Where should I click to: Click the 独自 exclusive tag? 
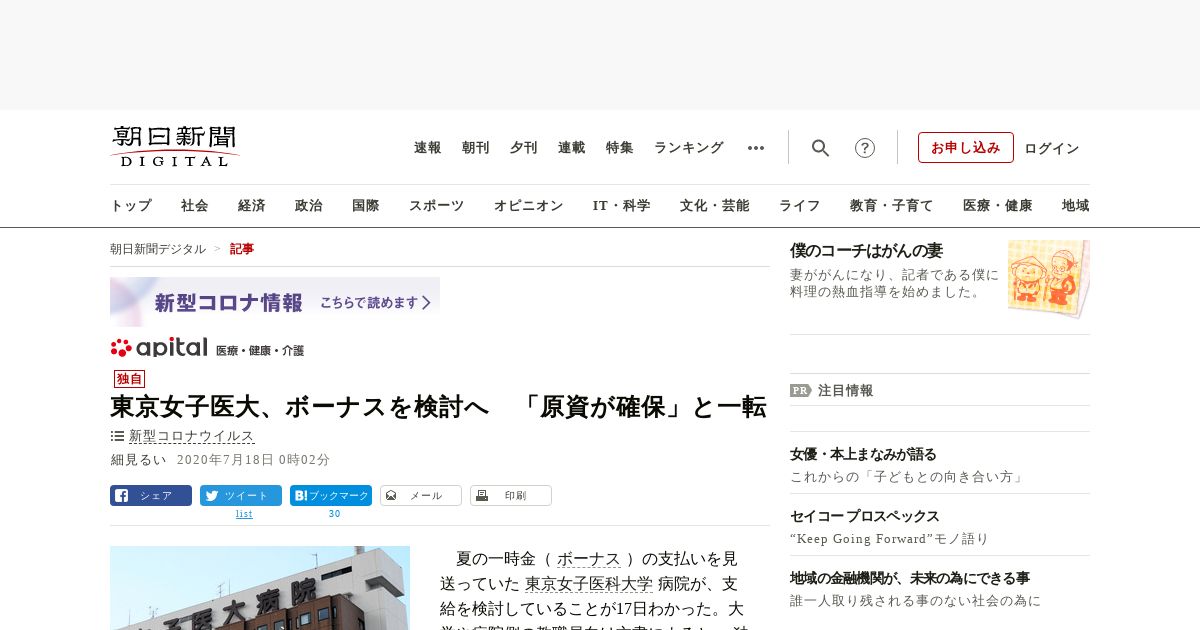pyautogui.click(x=130, y=379)
